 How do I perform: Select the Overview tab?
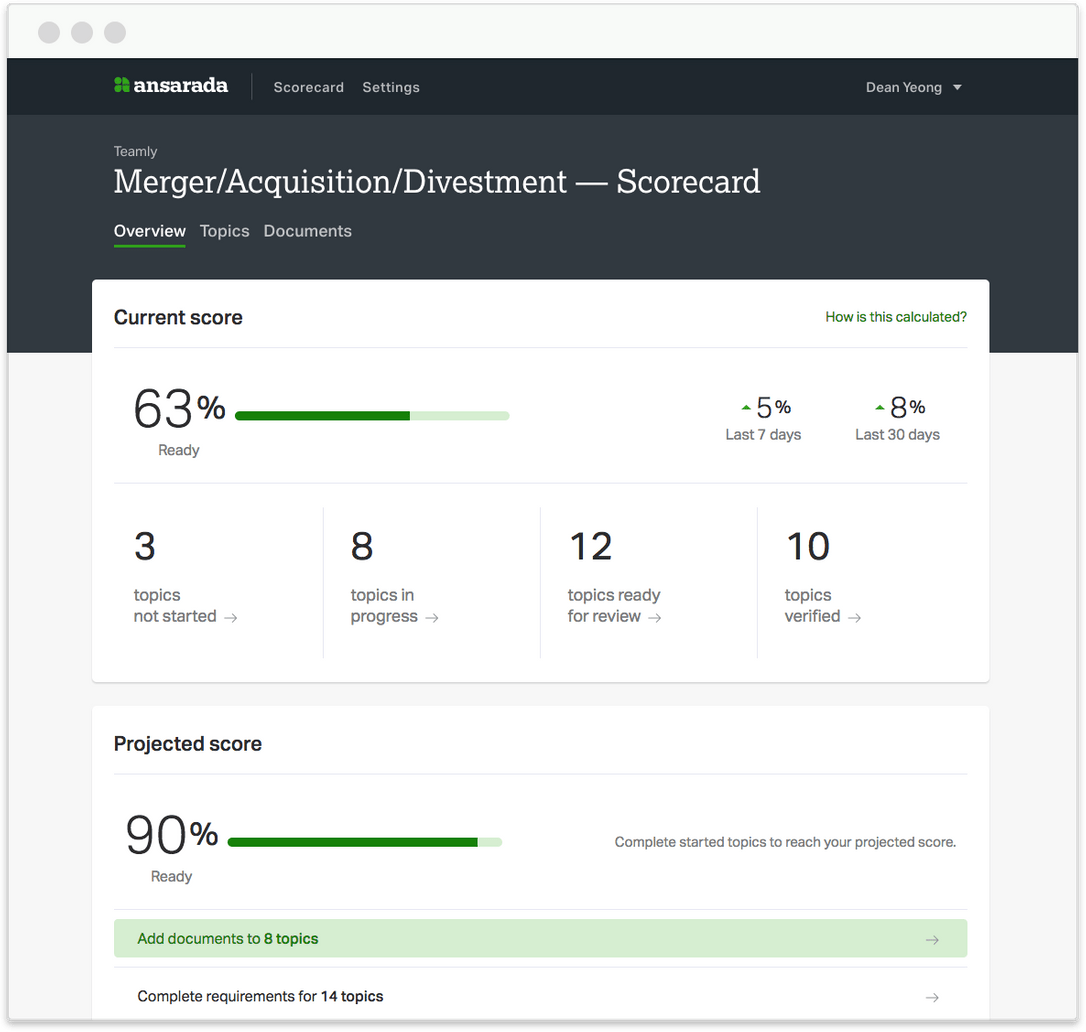point(149,231)
